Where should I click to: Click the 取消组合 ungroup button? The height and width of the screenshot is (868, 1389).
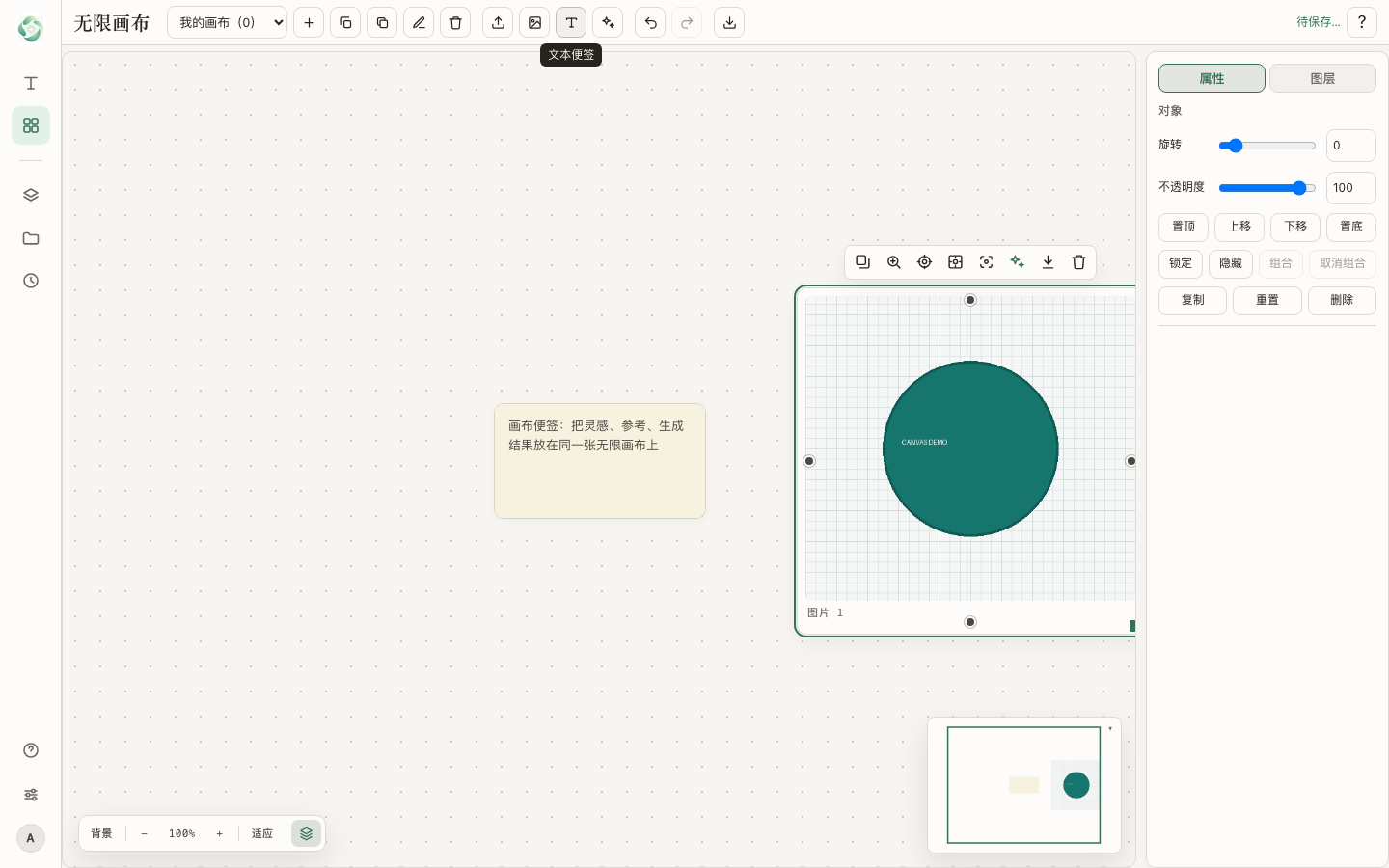coord(1343,263)
